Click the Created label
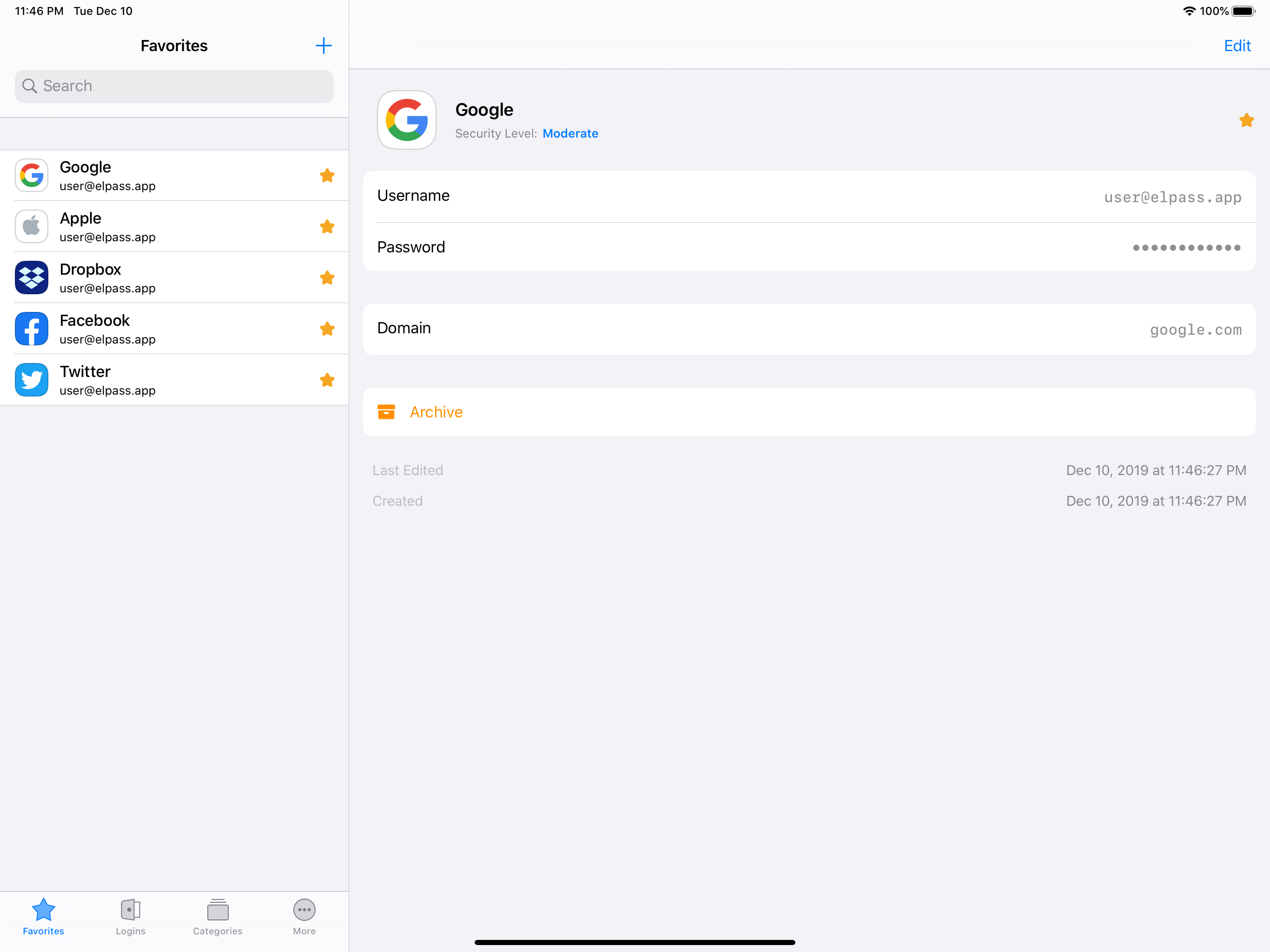 (x=397, y=501)
